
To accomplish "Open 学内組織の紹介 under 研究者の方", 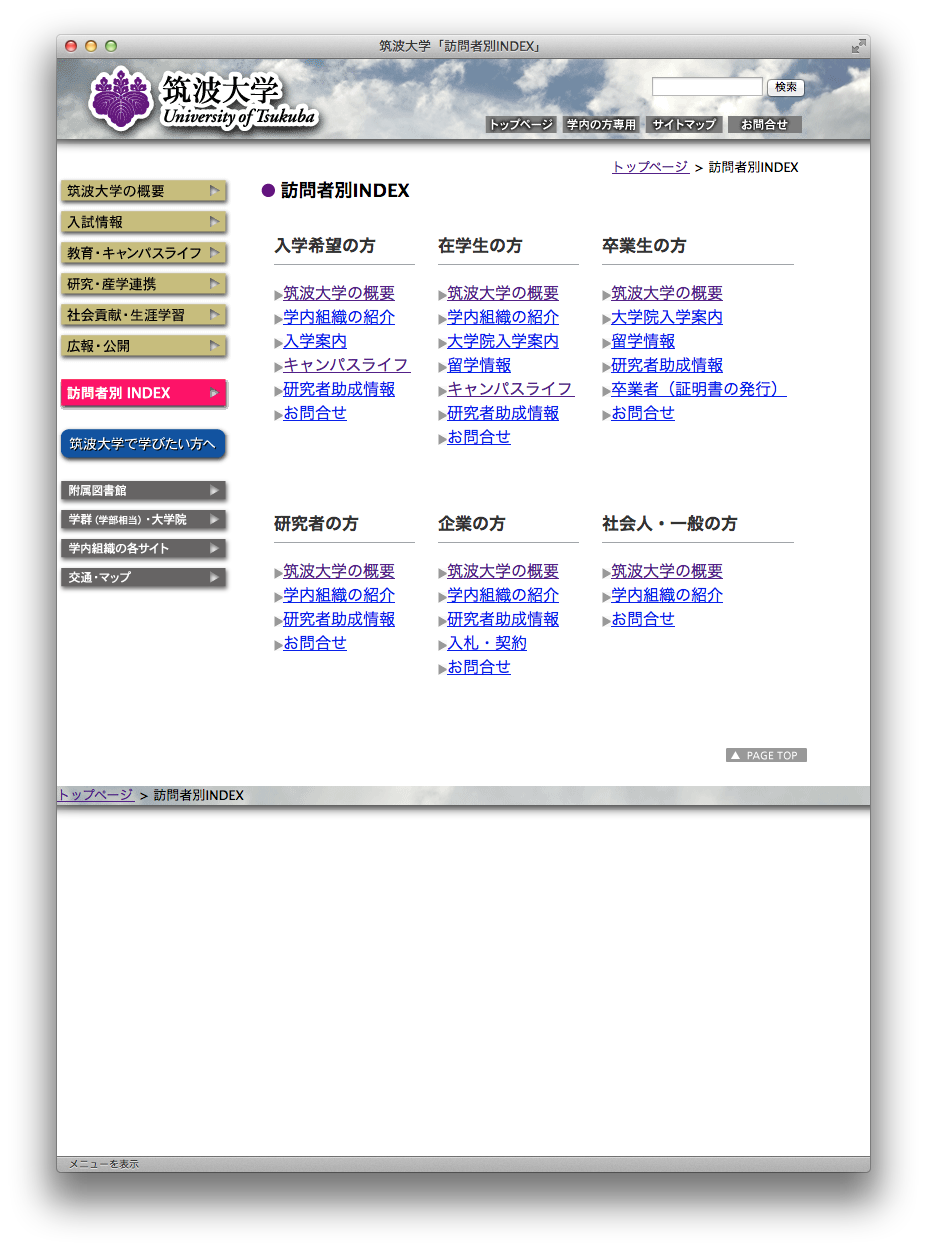I will pyautogui.click(x=339, y=595).
